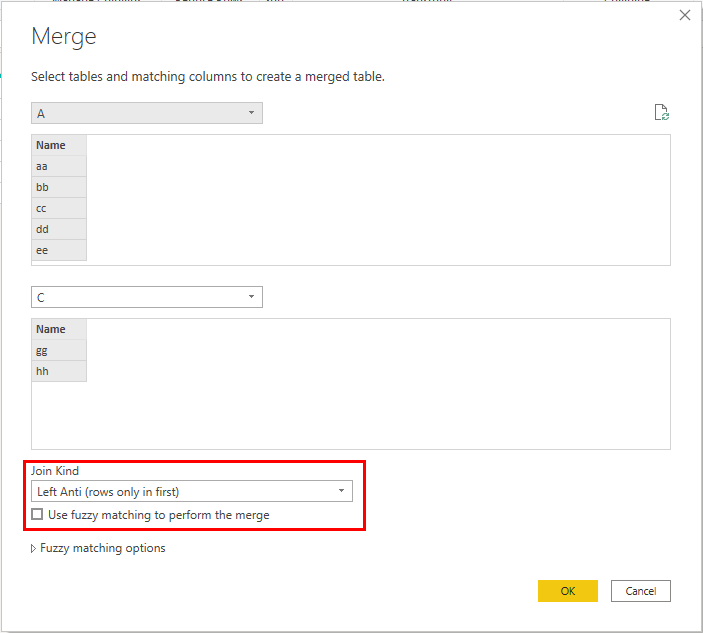Open the second table dropdown showing C
703x633 pixels.
(x=147, y=297)
